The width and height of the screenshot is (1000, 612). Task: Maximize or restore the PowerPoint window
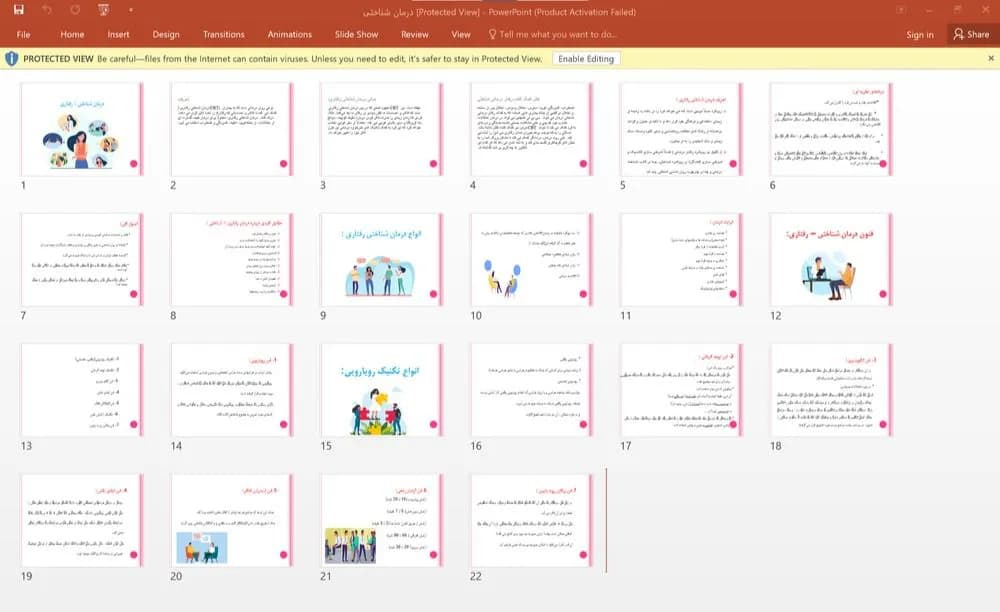click(x=957, y=10)
